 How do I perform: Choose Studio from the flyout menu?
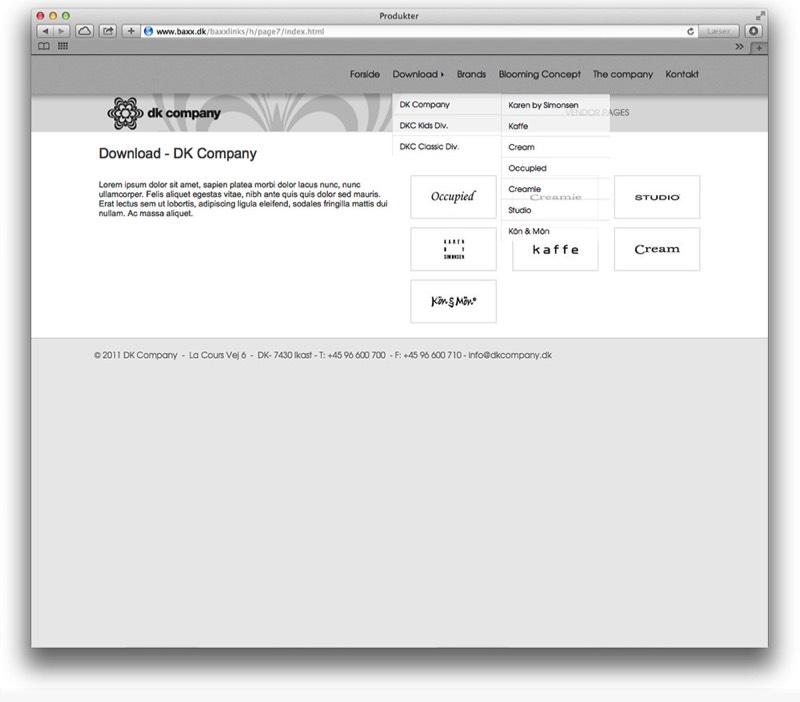tap(556, 210)
